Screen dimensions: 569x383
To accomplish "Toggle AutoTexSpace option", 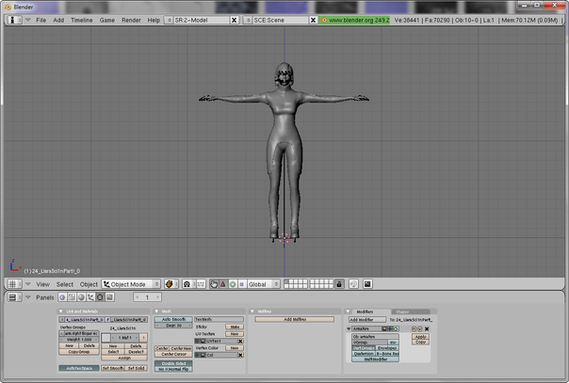I will pos(79,368).
